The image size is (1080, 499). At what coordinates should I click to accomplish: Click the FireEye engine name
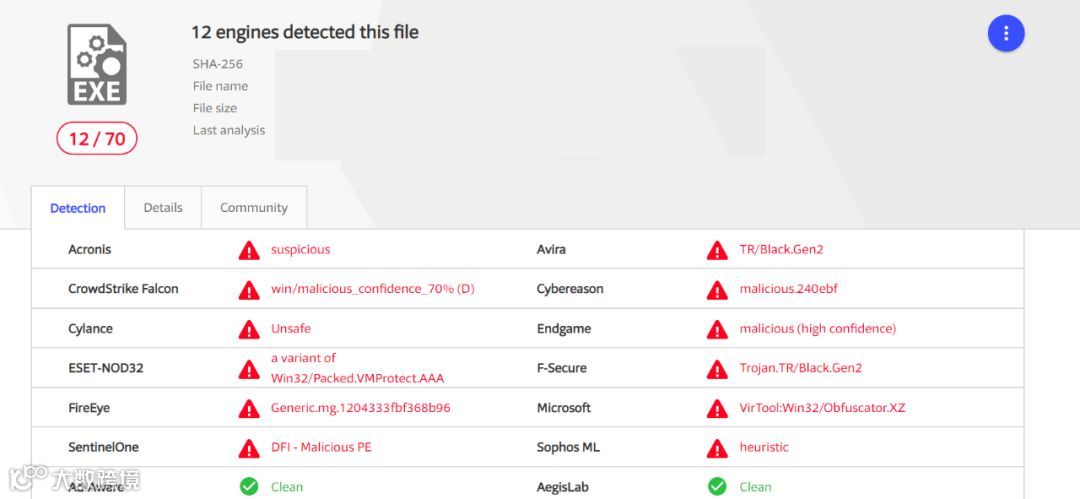coord(89,408)
